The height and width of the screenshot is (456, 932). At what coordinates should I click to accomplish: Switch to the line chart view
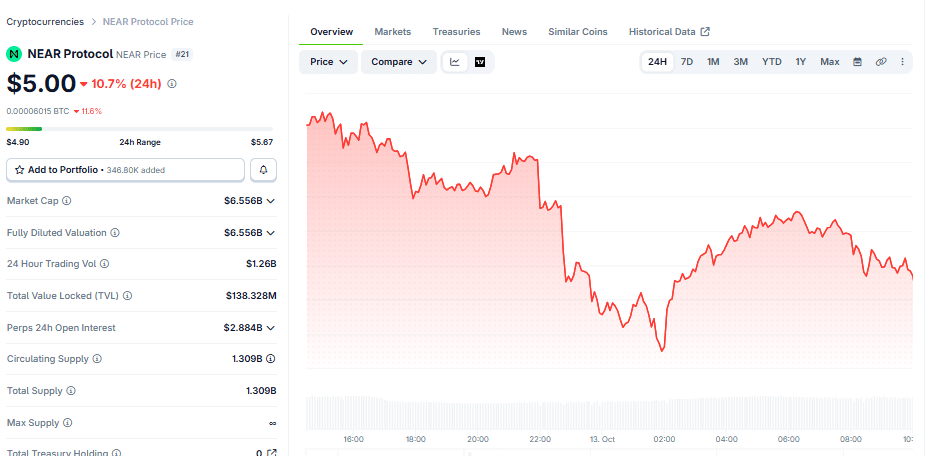[455, 62]
